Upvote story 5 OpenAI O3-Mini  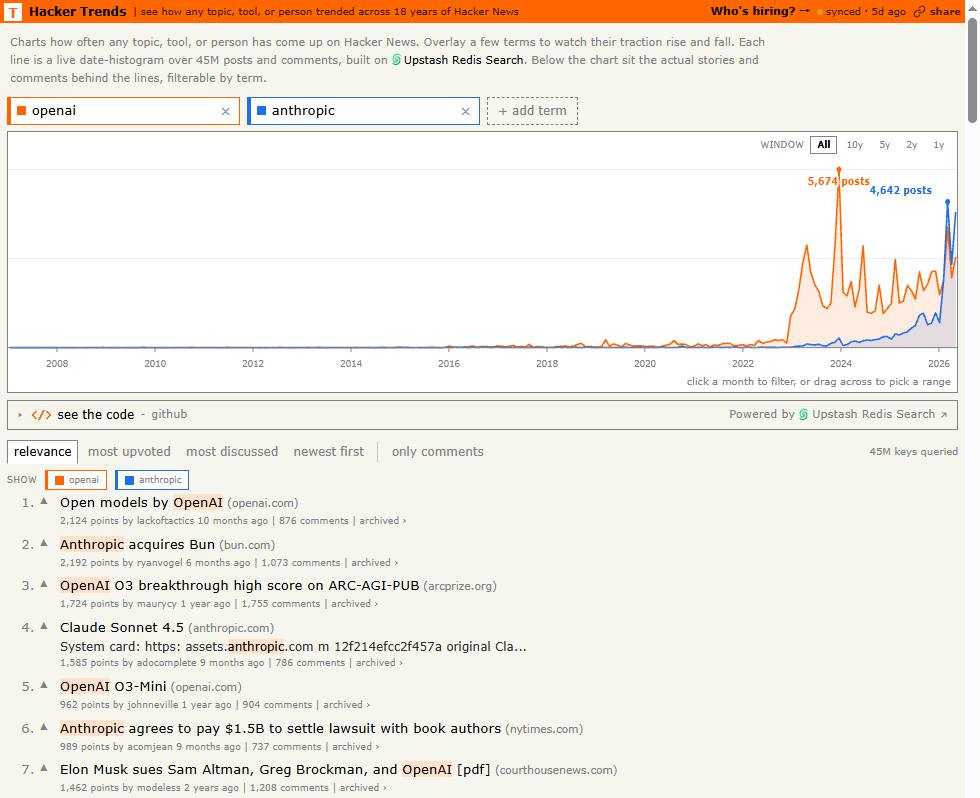click(x=44, y=685)
